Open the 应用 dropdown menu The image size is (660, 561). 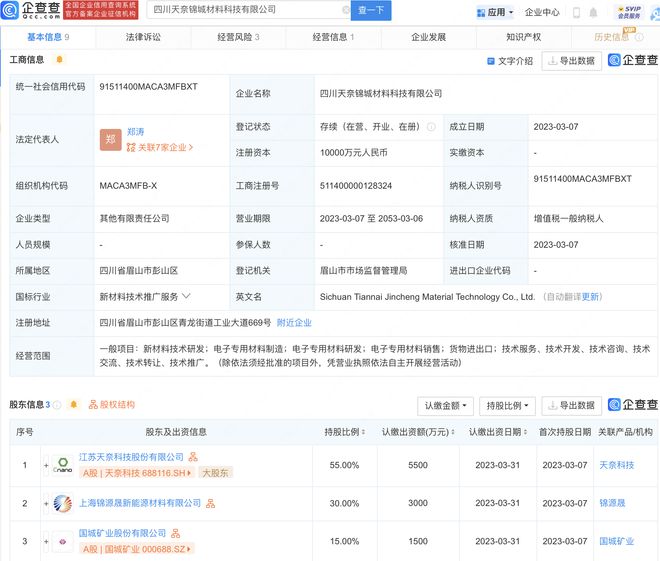(495, 13)
